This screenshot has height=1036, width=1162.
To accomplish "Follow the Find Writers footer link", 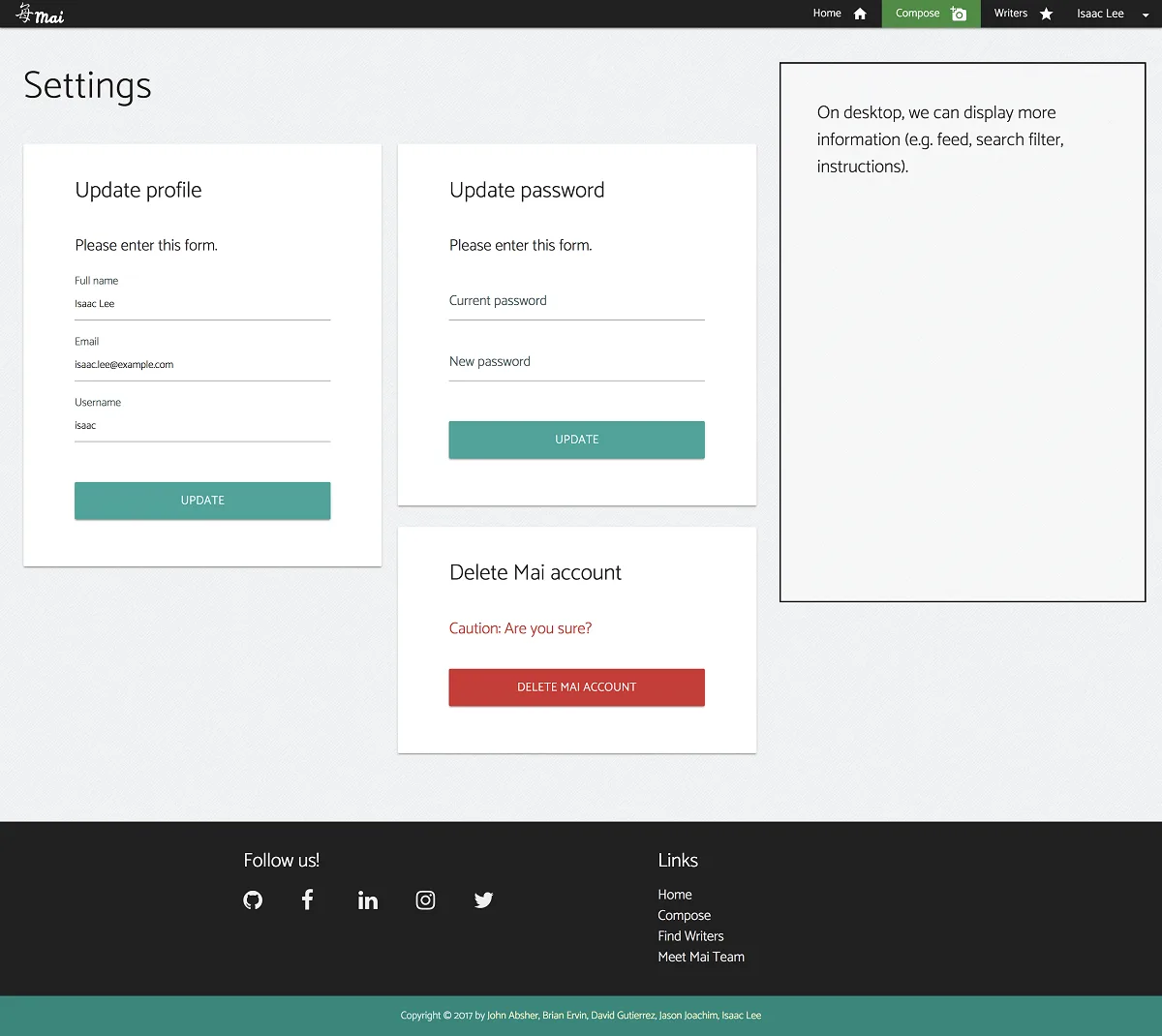I will [x=690, y=936].
